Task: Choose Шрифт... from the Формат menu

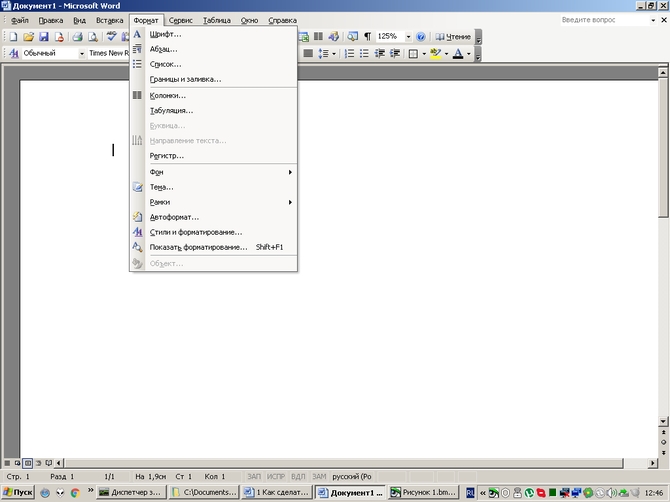Action: [x=165, y=35]
